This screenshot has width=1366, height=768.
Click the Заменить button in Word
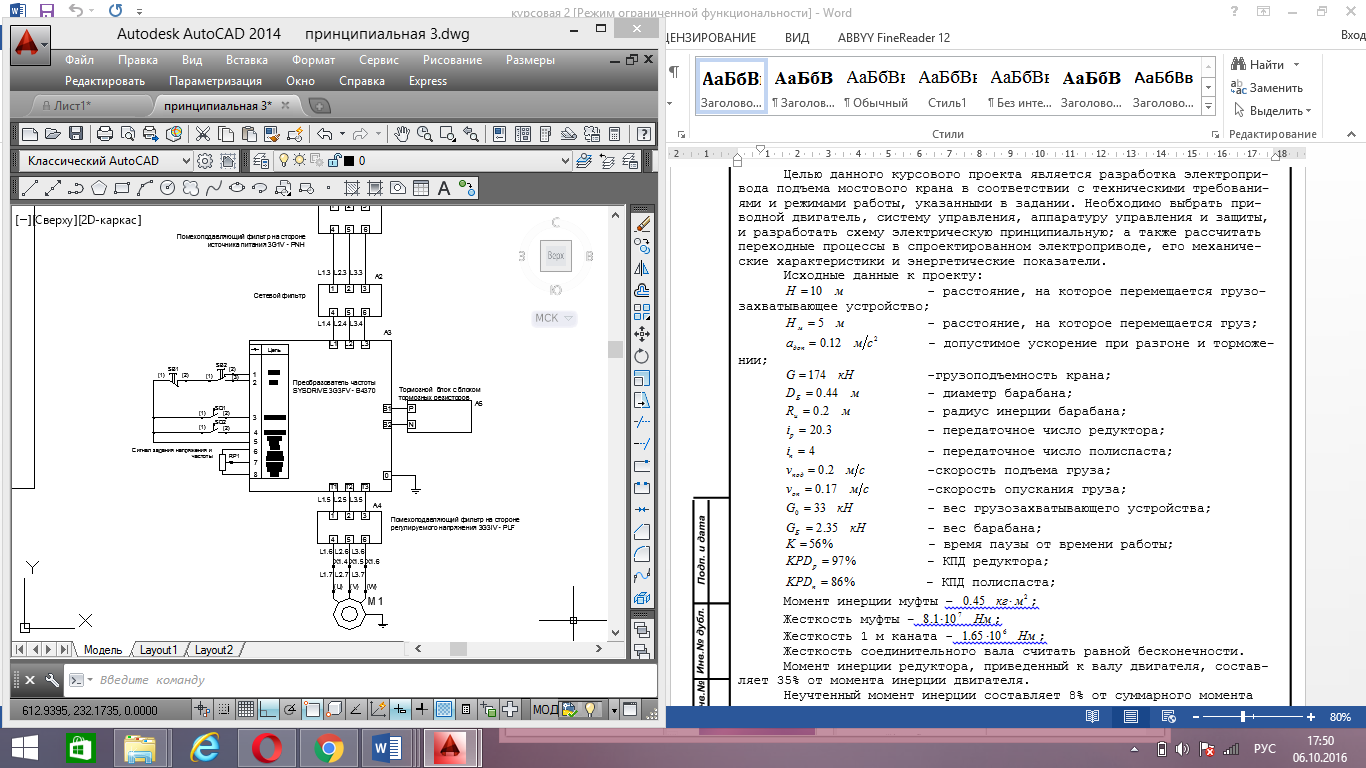[1265, 88]
